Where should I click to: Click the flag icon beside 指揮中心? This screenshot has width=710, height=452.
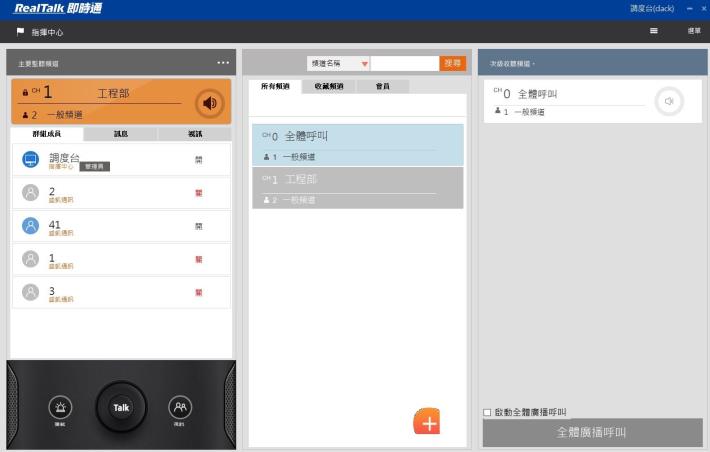coord(20,32)
